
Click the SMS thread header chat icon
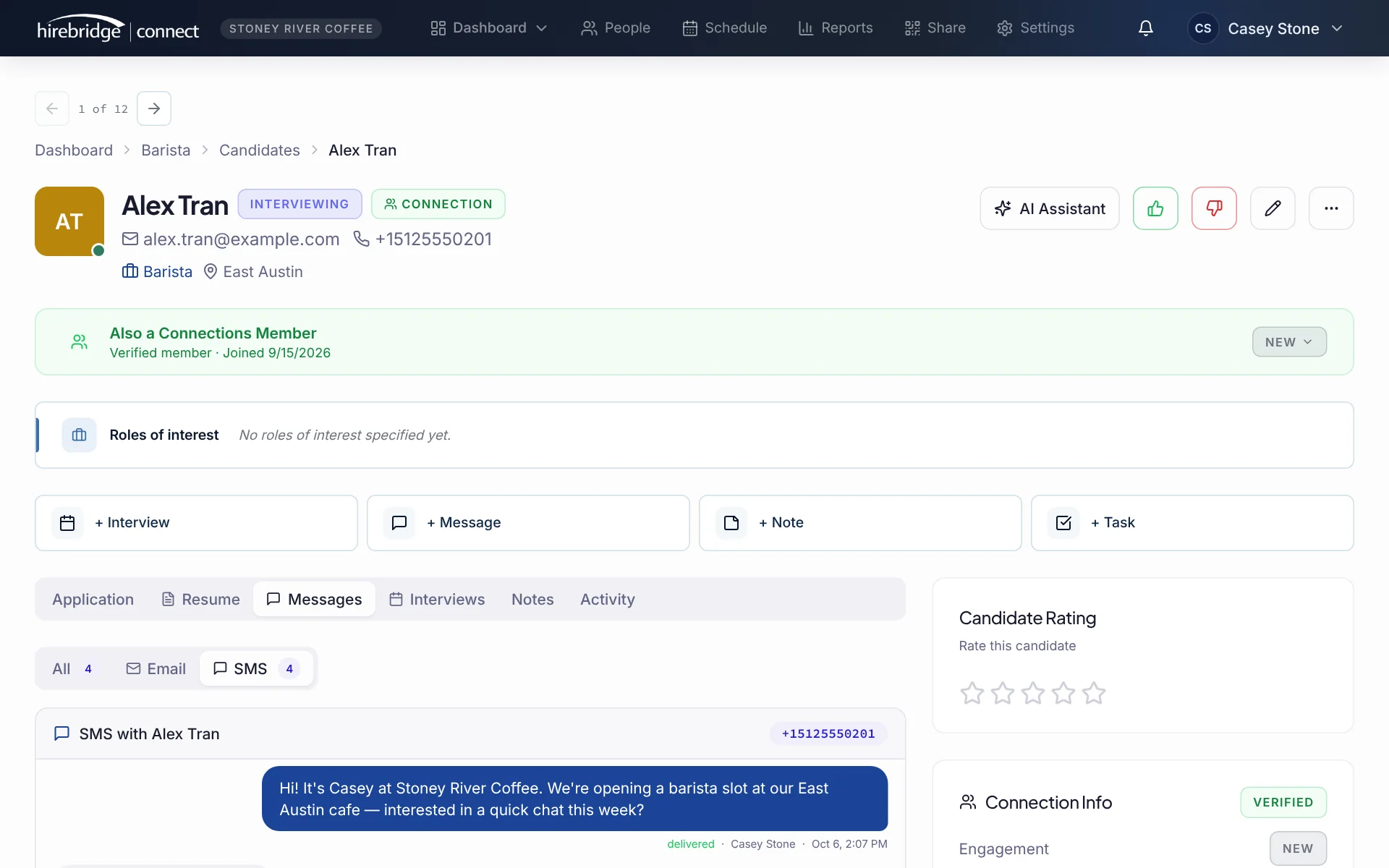point(62,733)
